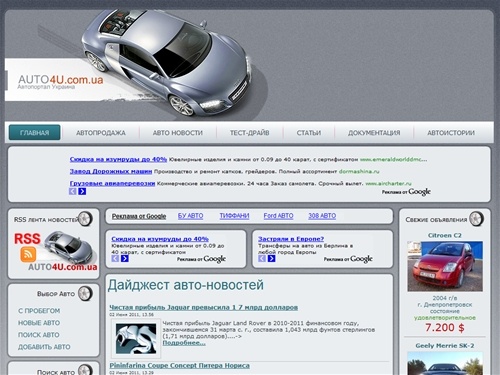
Task: Open the dormashina.ru ad URL
Action: pos(359,171)
